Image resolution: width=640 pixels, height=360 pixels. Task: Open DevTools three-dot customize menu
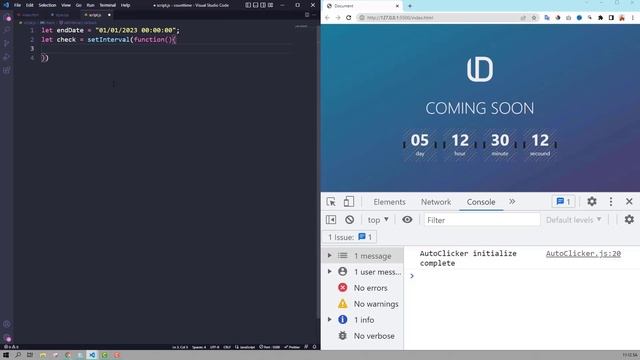pos(611,201)
